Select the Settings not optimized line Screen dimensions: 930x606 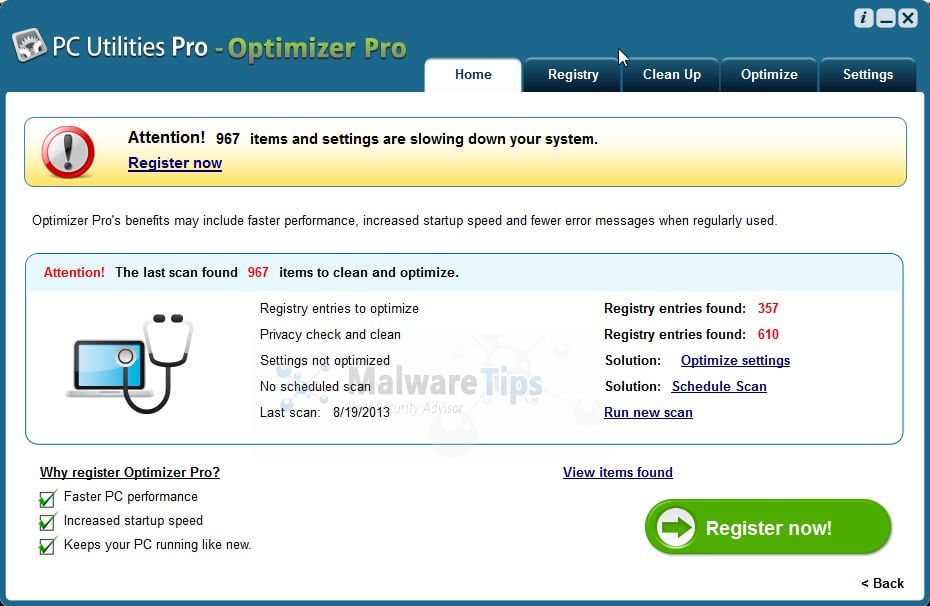coord(325,361)
